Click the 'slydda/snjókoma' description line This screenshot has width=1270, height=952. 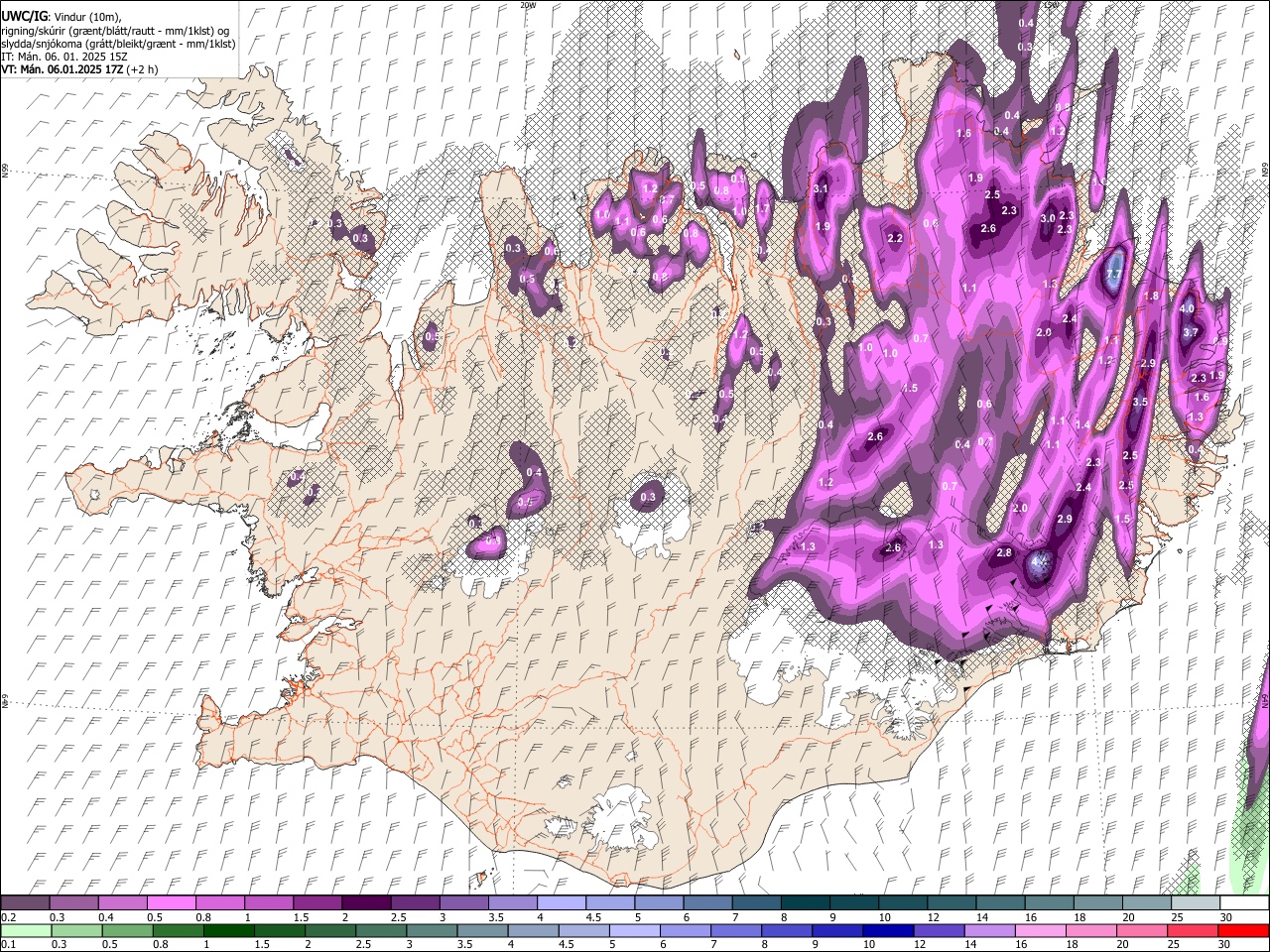pyautogui.click(x=118, y=44)
